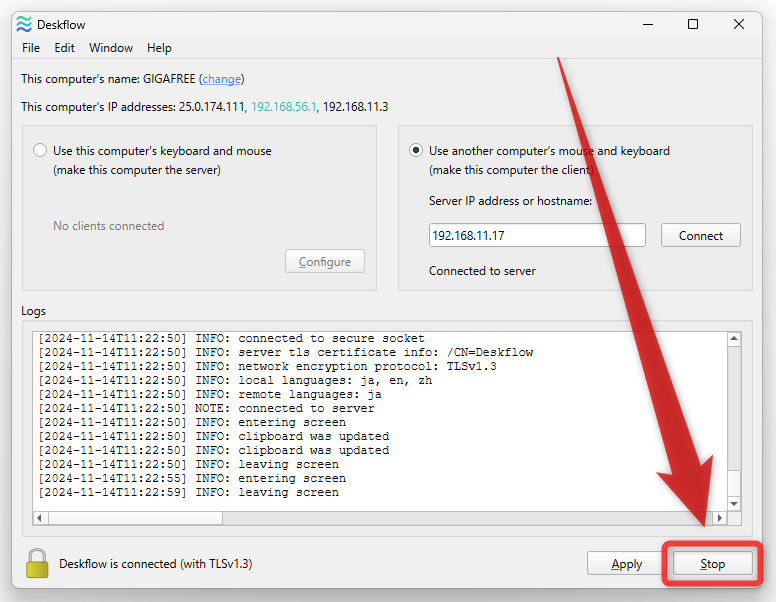Click log line 'remote languages: ja'
Image resolution: width=776 pixels, height=602 pixels.
click(x=210, y=395)
